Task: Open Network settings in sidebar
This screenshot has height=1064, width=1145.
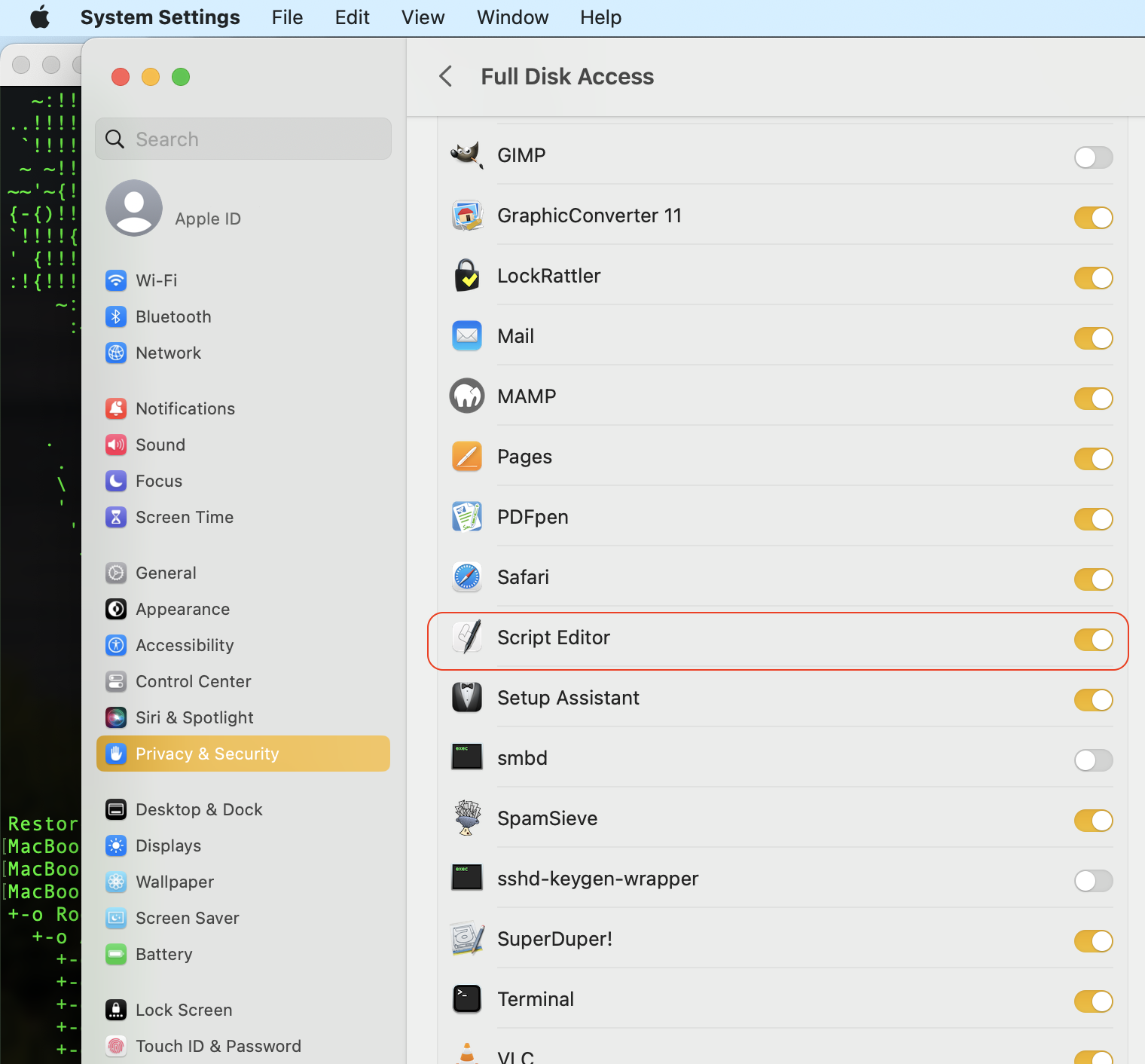Action: [243, 353]
